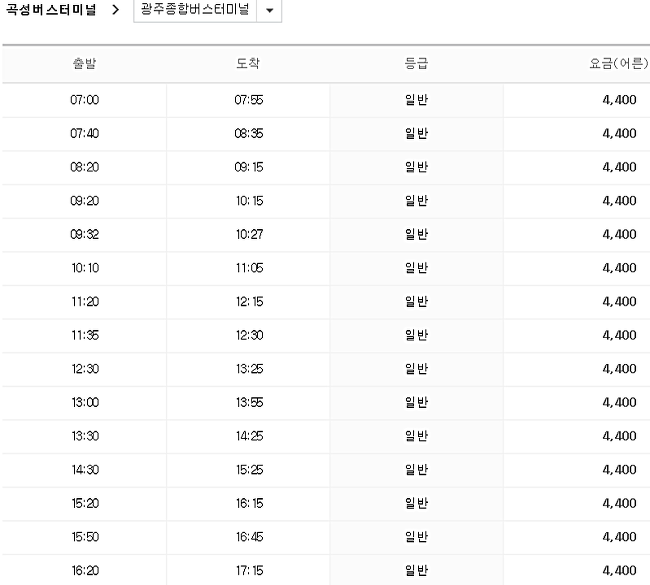Click the 4,400 fare in the 15:50 row
The image size is (650, 585).
pos(619,536)
